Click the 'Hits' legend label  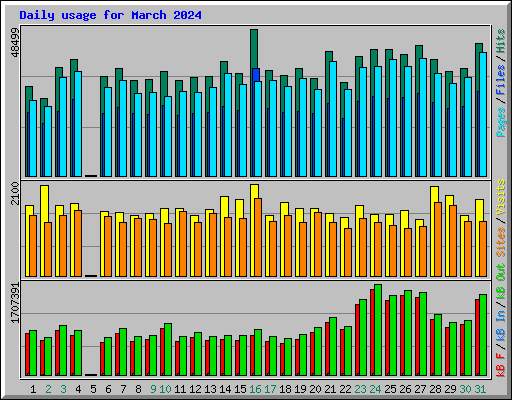[501, 41]
